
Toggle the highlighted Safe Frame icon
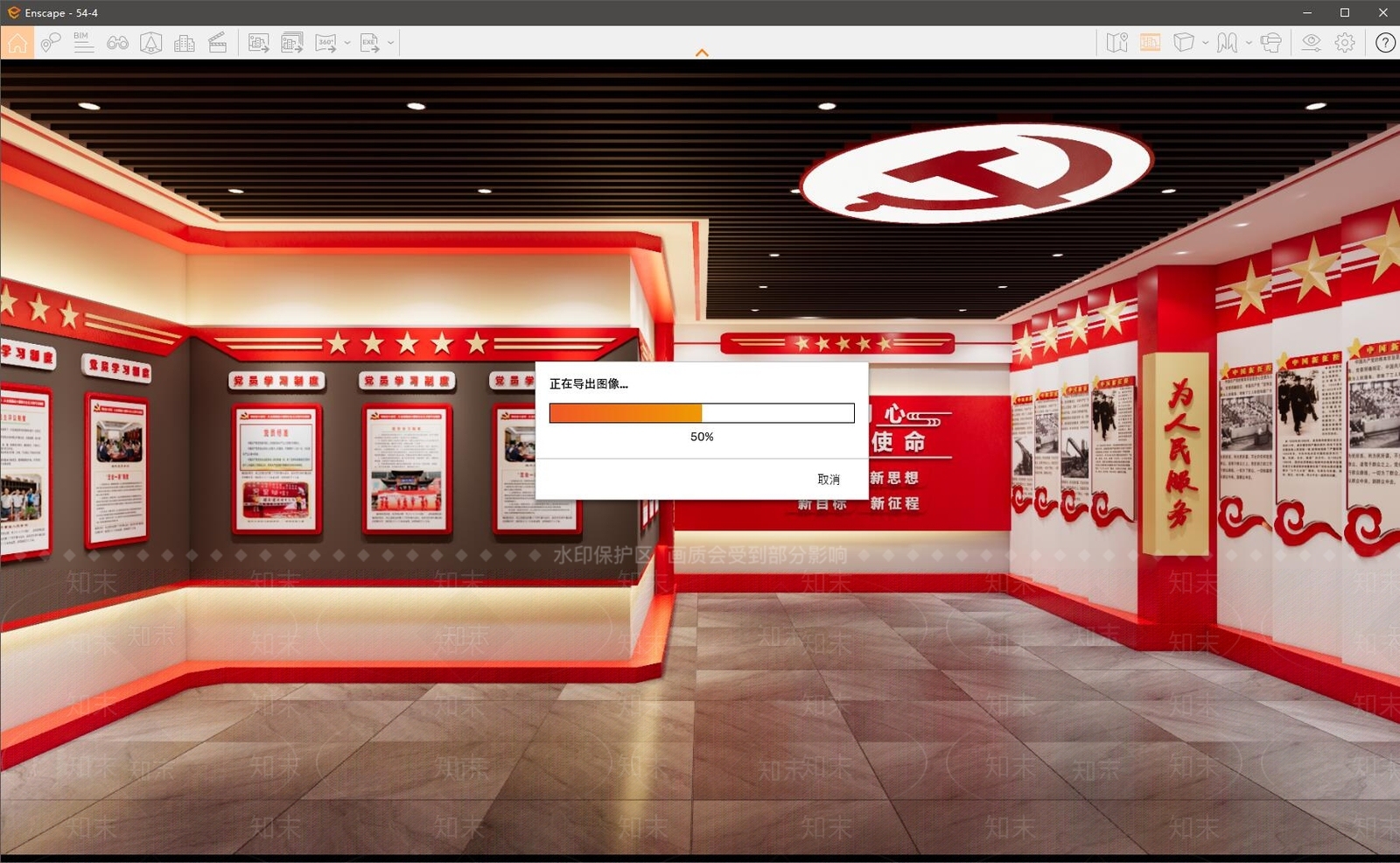pyautogui.click(x=1151, y=43)
